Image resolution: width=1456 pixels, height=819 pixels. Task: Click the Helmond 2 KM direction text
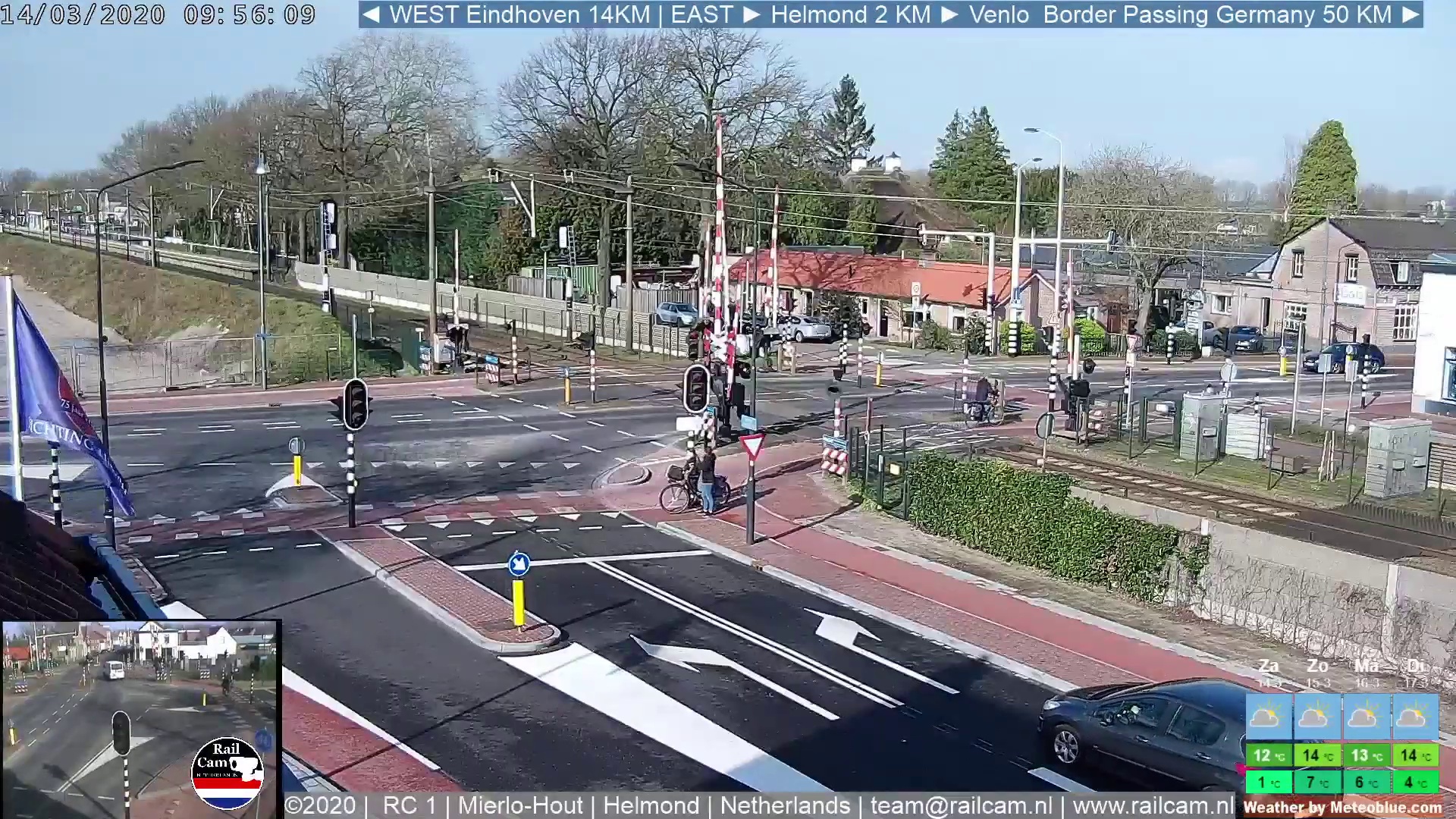pos(850,14)
